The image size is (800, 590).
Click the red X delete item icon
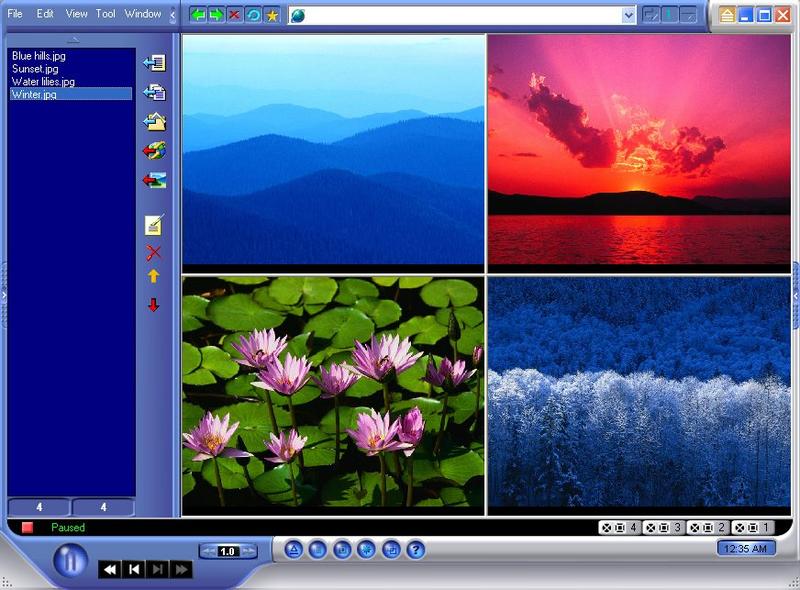[x=154, y=253]
